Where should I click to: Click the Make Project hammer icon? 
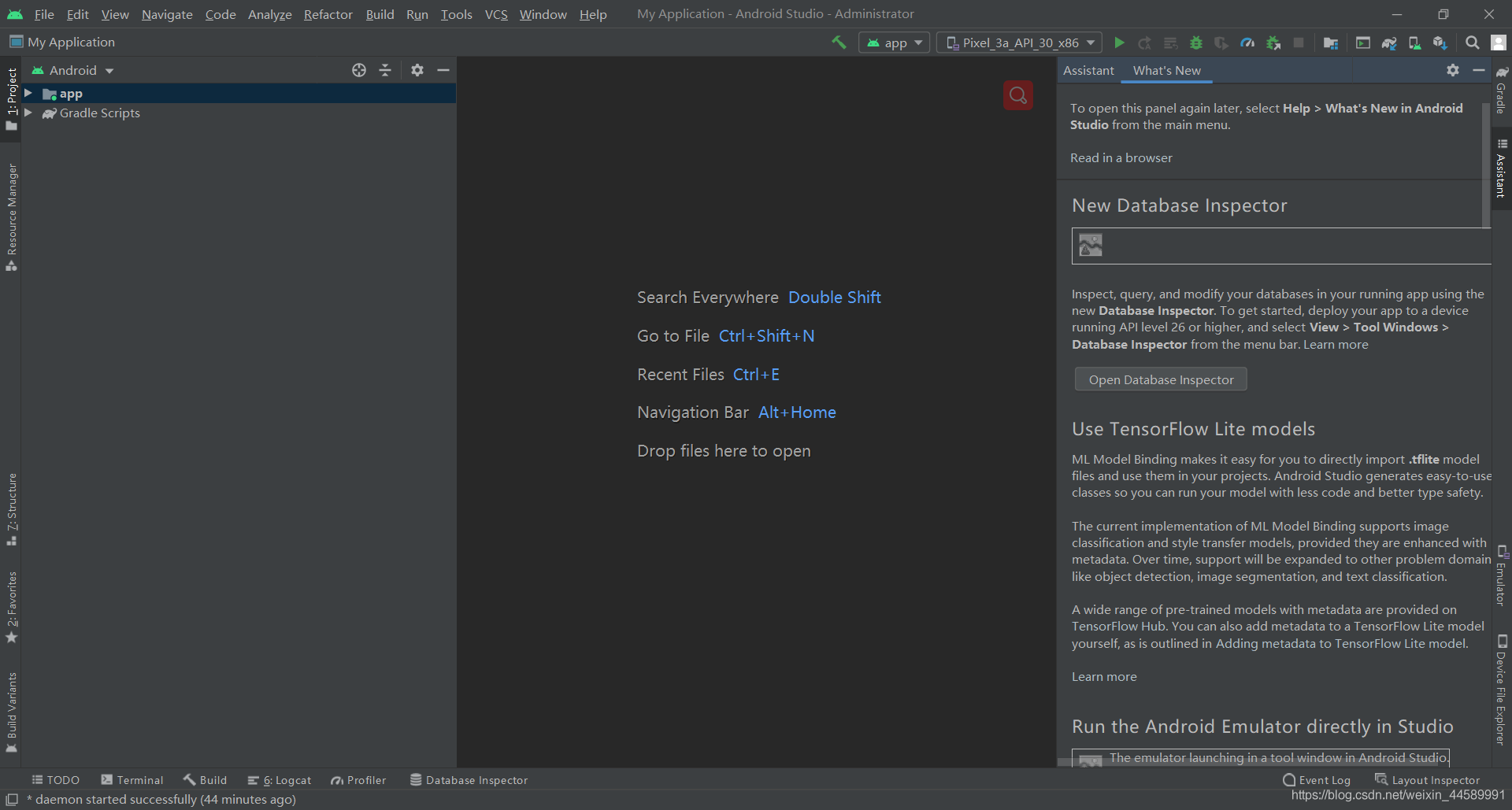(x=839, y=43)
